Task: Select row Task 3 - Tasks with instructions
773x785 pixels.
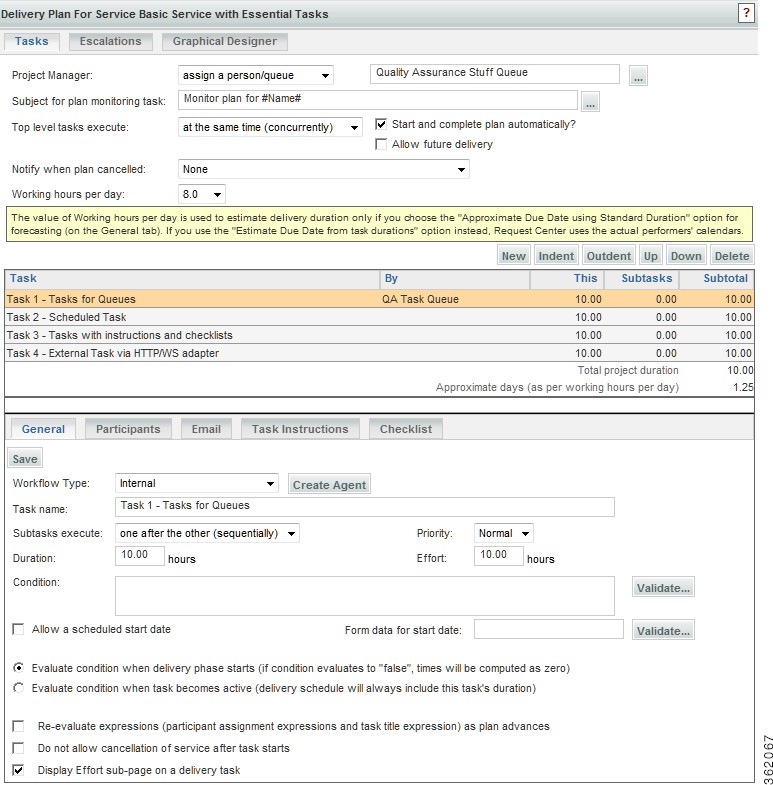Action: (379, 335)
